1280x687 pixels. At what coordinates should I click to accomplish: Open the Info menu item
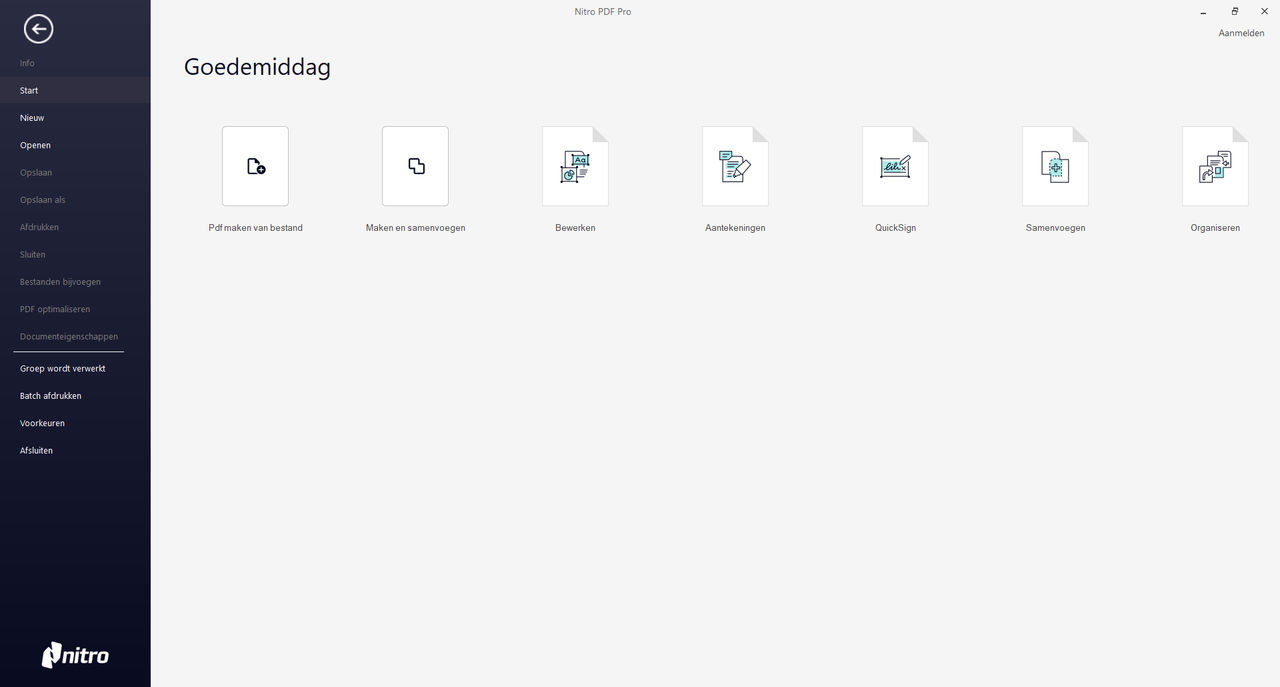click(x=75, y=63)
